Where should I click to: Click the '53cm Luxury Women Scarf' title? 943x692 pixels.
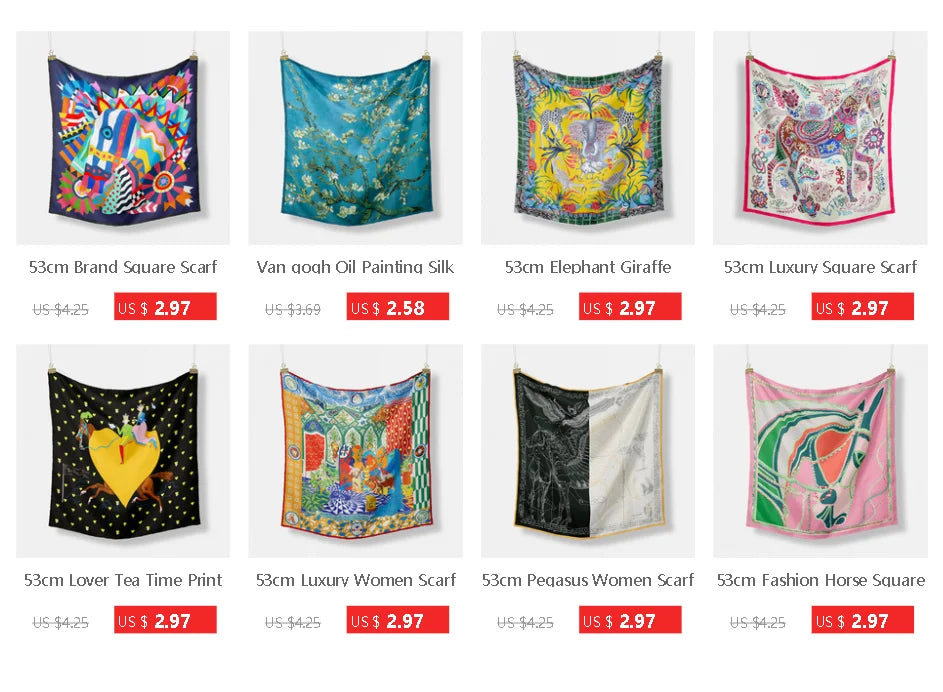(355, 580)
